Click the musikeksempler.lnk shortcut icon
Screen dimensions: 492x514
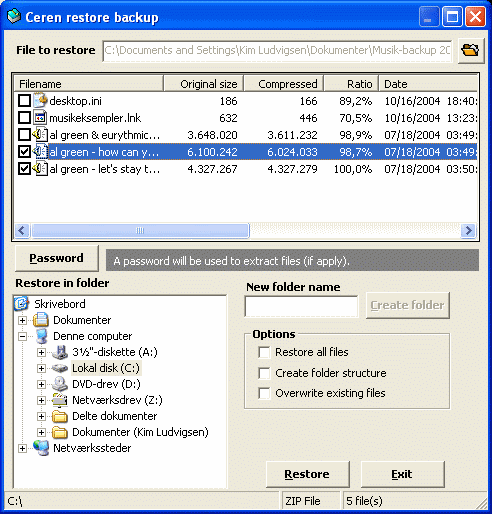tap(40, 118)
